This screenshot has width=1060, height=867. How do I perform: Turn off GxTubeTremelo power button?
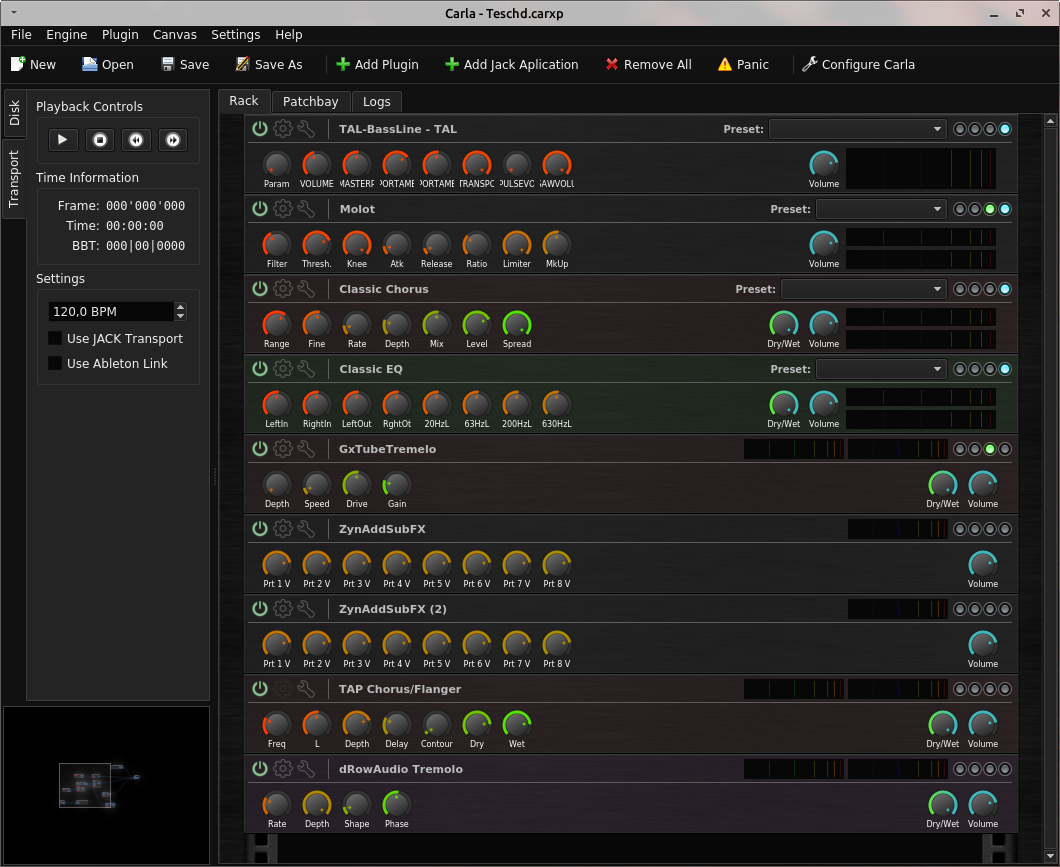click(x=260, y=449)
